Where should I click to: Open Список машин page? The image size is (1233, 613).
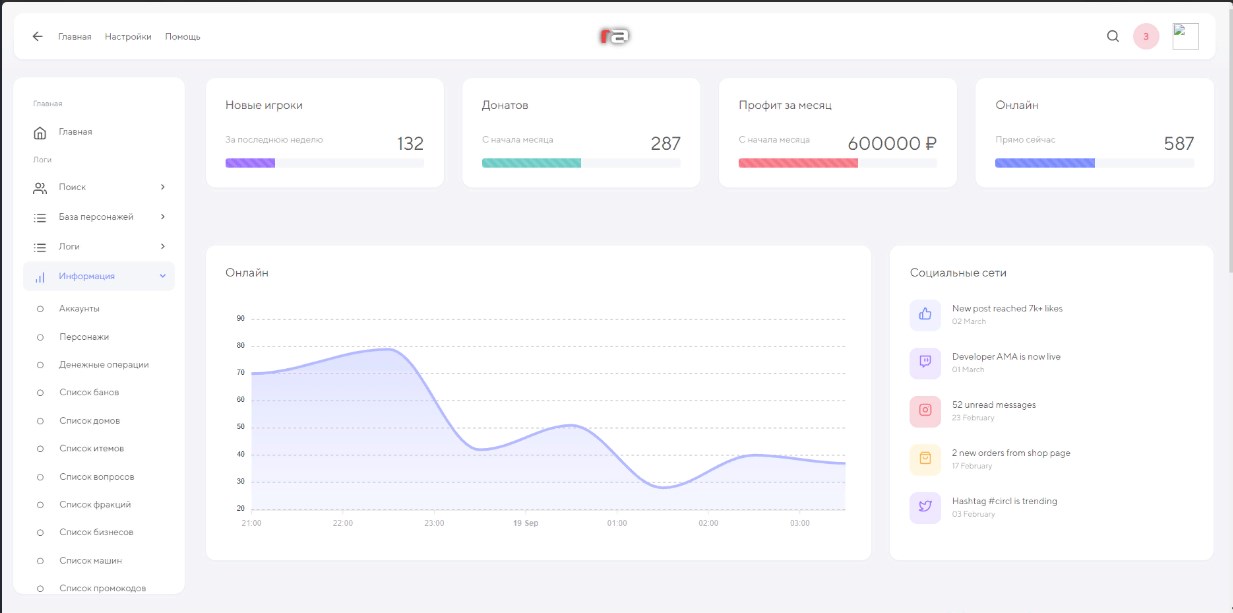pyautogui.click(x=91, y=561)
